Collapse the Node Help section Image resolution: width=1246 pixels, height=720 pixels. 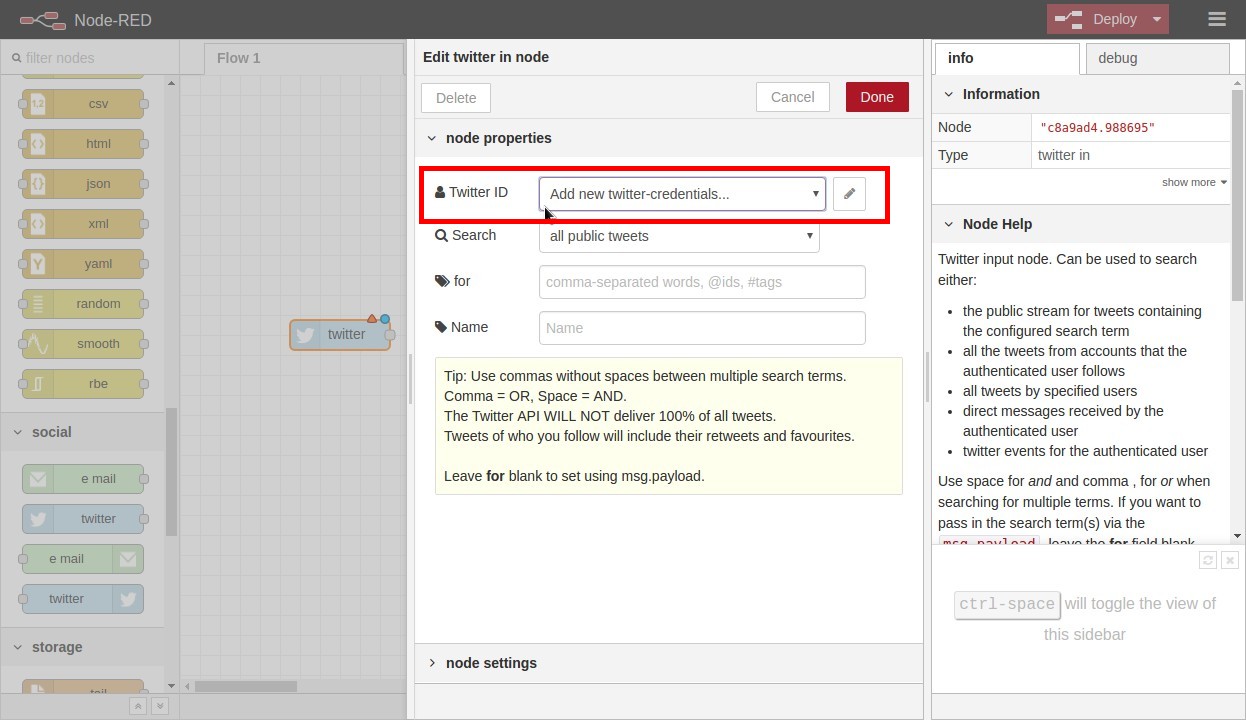coord(1081,224)
